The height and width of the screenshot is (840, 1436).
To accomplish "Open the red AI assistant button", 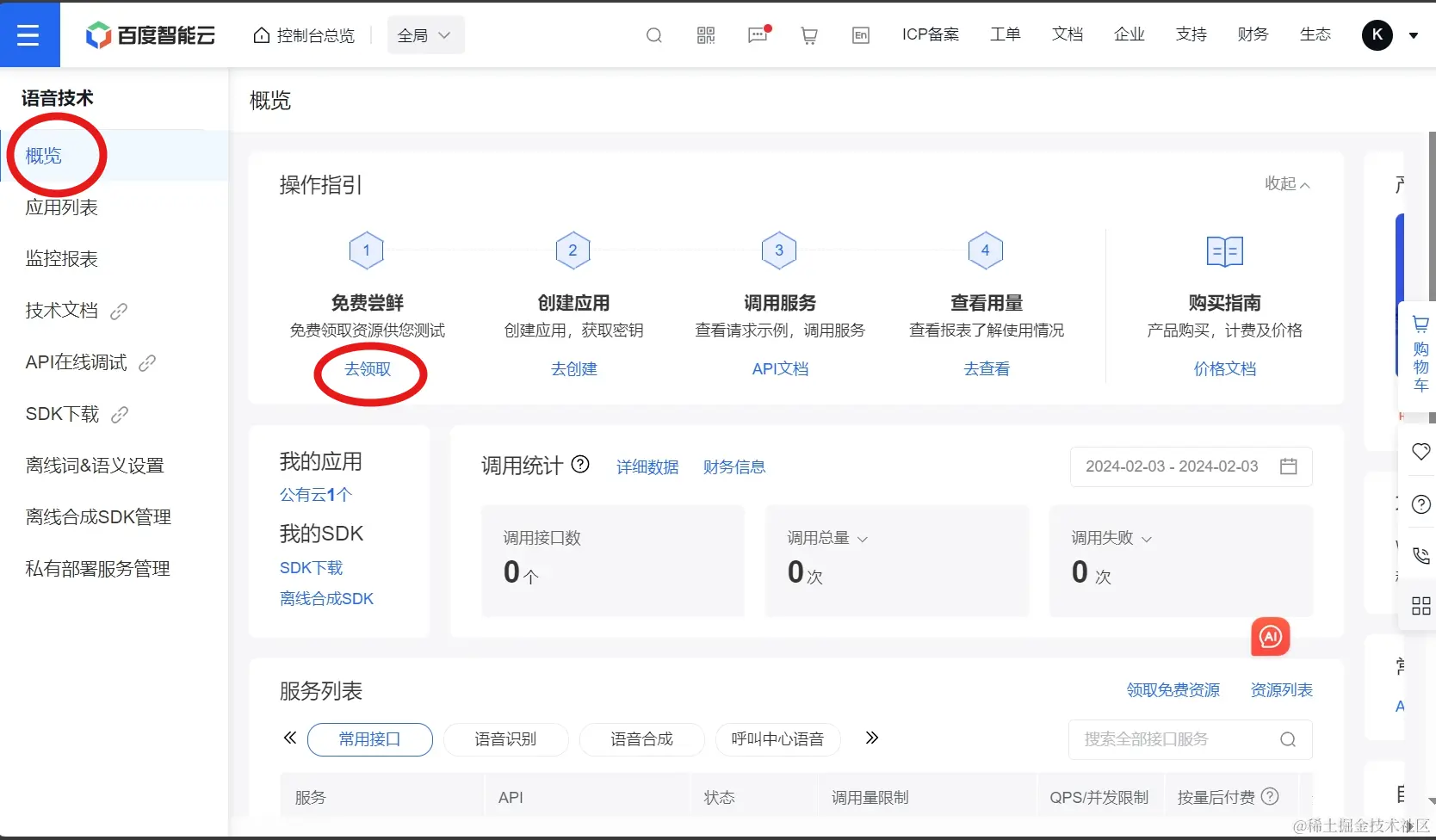I will pyautogui.click(x=1271, y=637).
